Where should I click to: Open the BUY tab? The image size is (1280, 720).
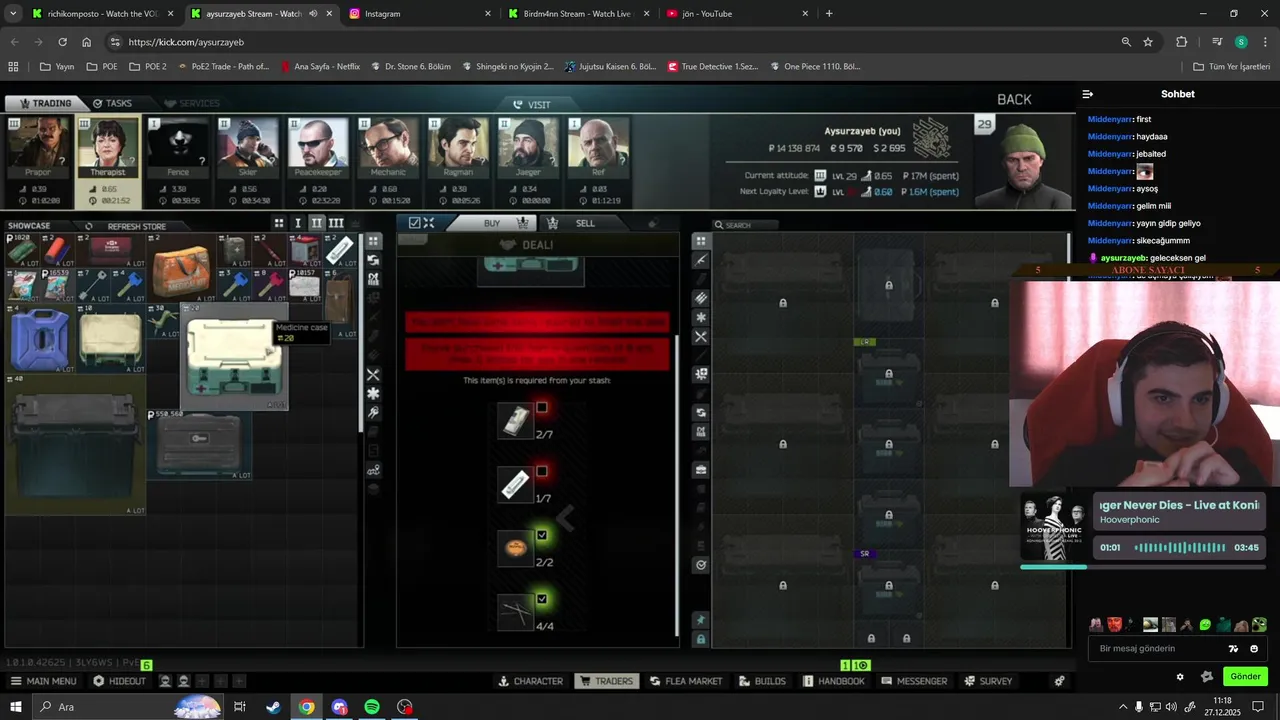492,223
